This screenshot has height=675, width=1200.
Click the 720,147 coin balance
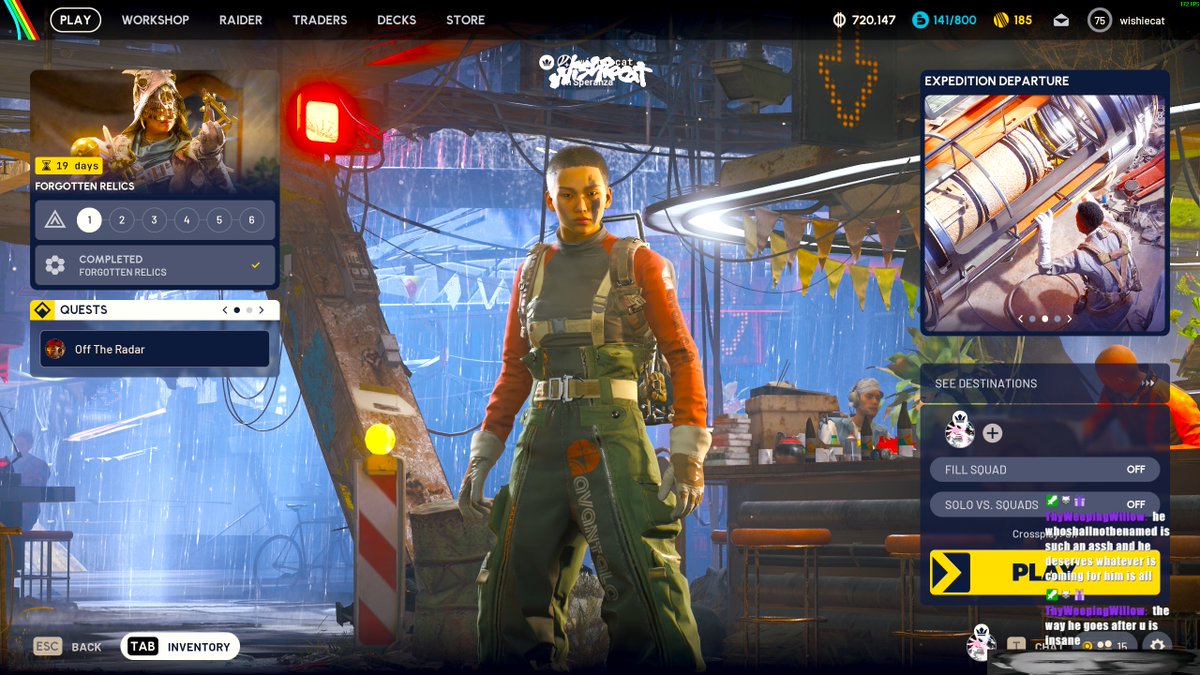tap(874, 20)
